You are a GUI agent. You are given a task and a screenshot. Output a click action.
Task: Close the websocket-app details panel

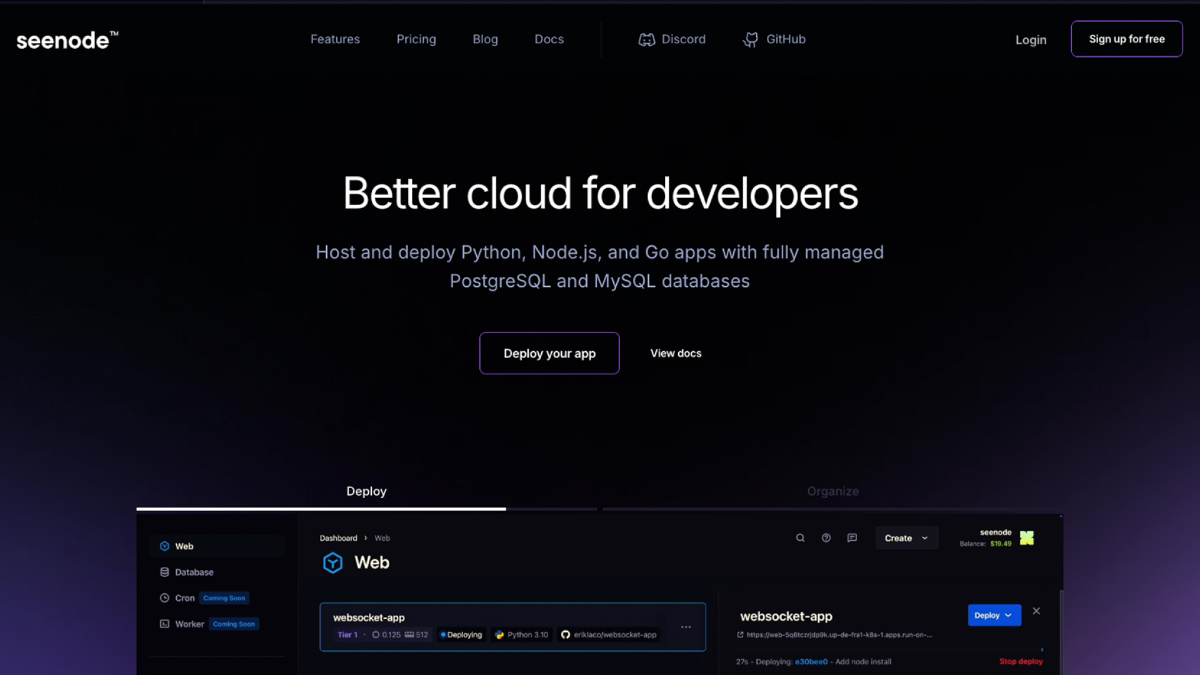(1036, 611)
